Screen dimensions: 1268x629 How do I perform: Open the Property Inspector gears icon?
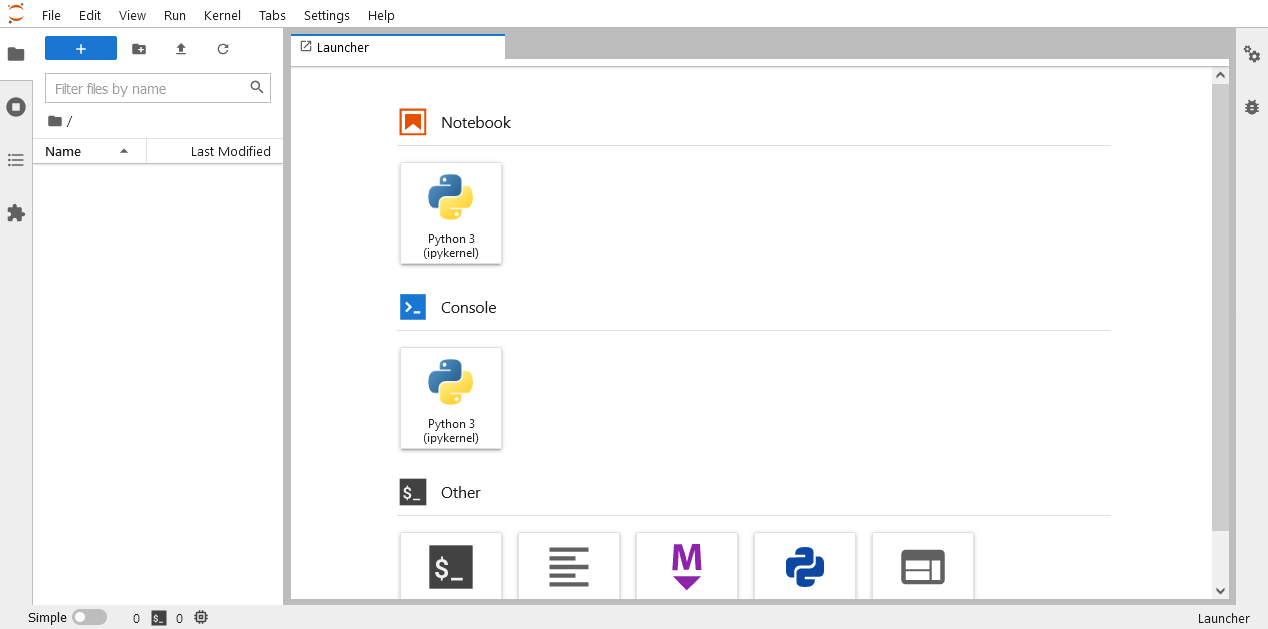pyautogui.click(x=1251, y=54)
